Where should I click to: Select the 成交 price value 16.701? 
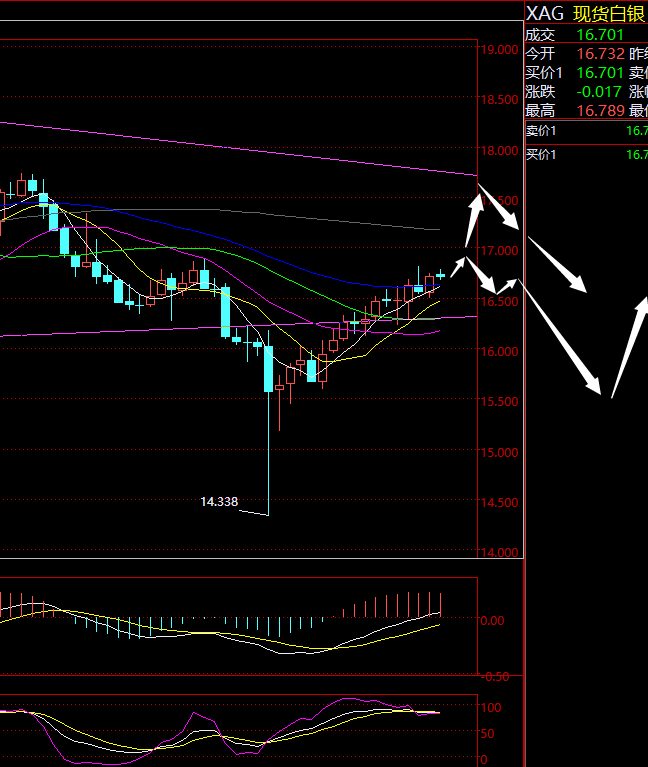tap(600, 35)
